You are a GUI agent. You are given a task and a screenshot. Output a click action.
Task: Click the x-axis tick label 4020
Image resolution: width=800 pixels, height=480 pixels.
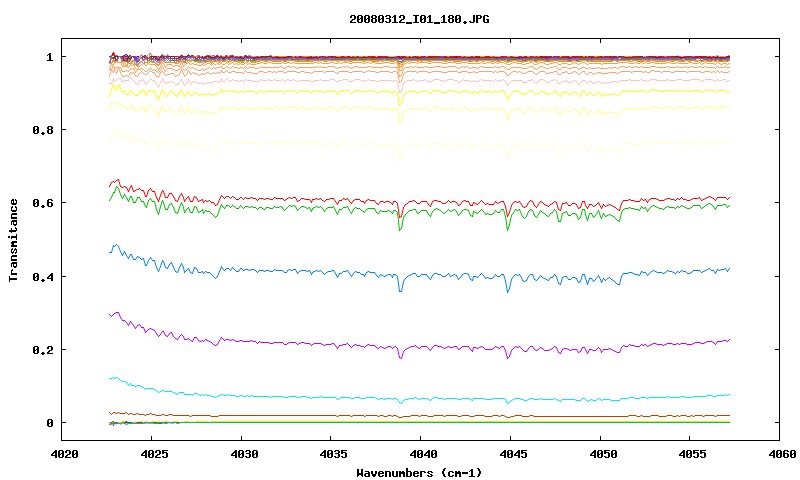click(x=64, y=454)
